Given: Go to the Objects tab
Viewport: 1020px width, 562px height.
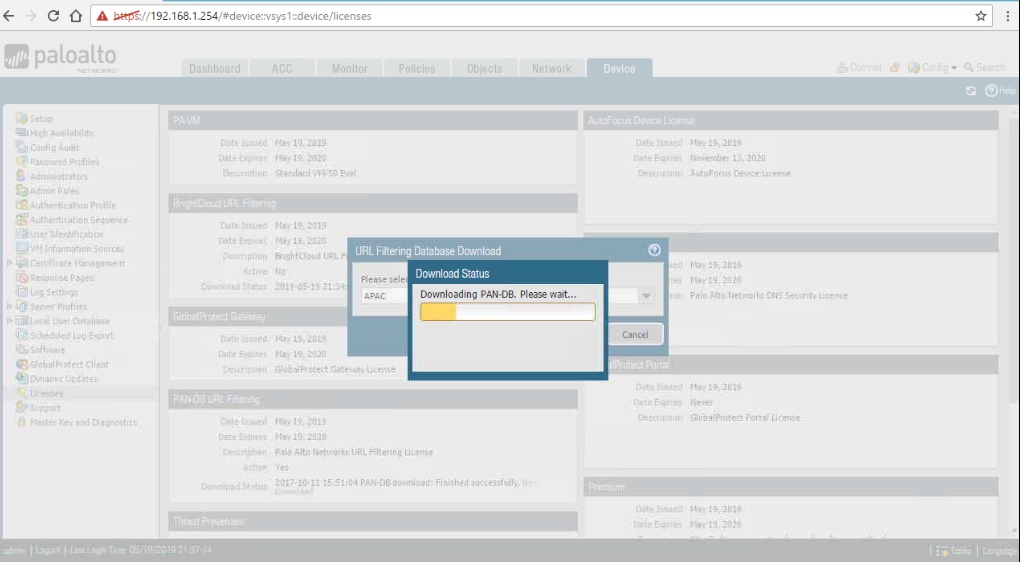Looking at the screenshot, I should point(485,68).
